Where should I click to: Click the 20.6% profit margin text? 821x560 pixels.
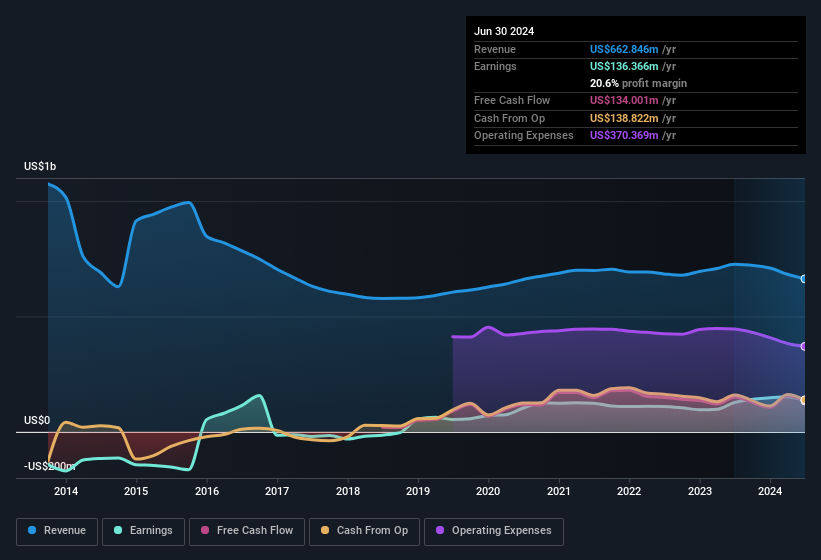(x=638, y=83)
